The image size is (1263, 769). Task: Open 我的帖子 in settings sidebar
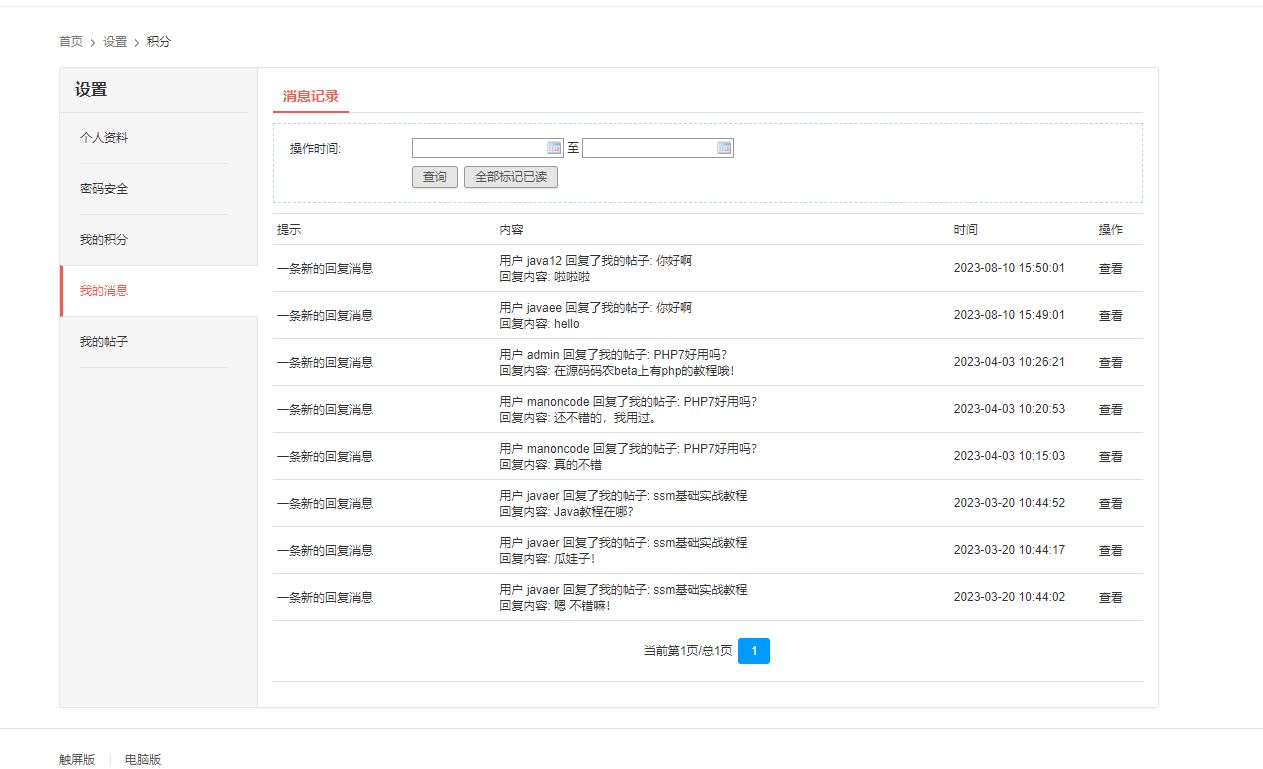click(104, 342)
